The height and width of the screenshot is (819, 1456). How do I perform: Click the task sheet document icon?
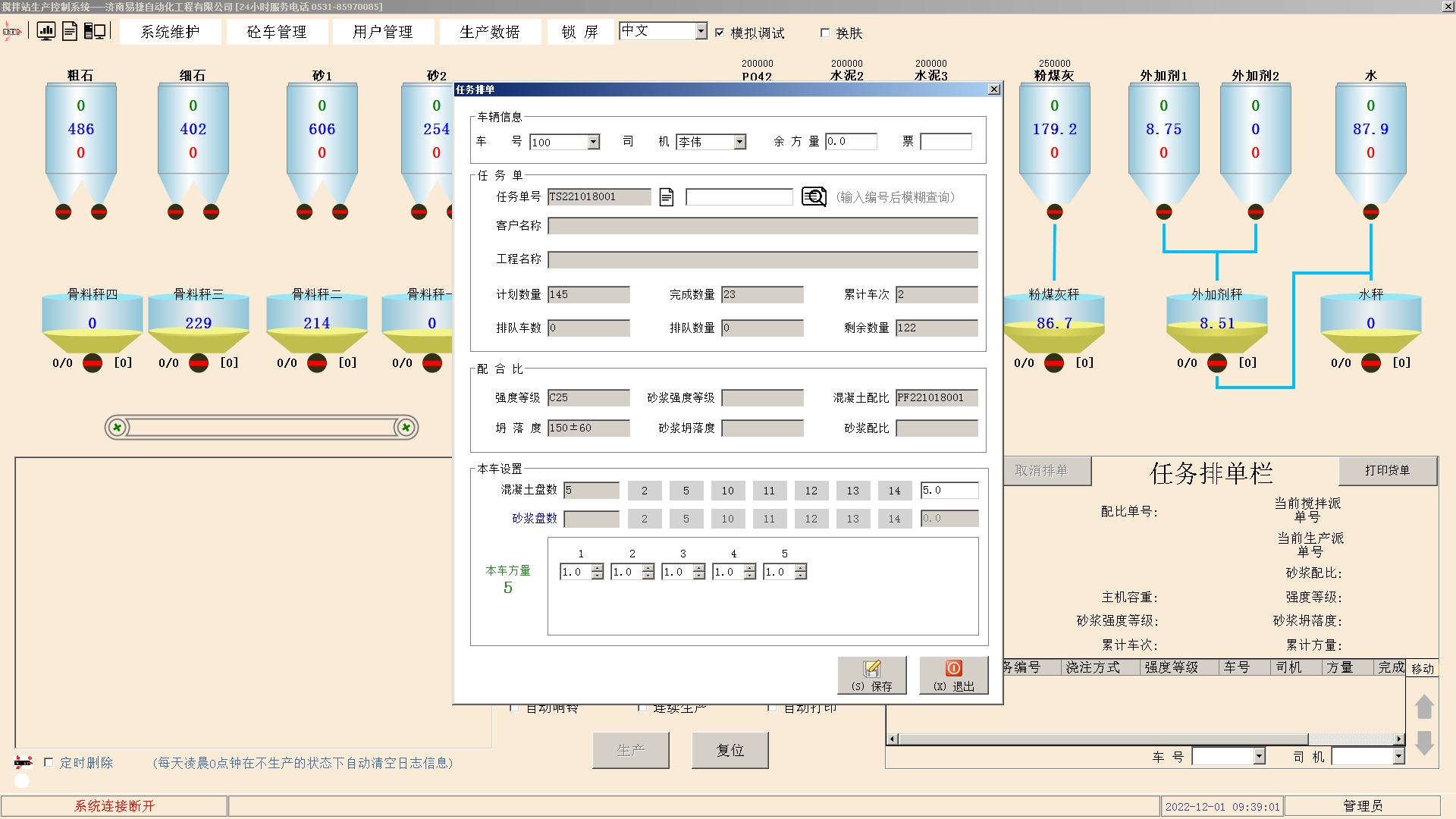coord(667,197)
